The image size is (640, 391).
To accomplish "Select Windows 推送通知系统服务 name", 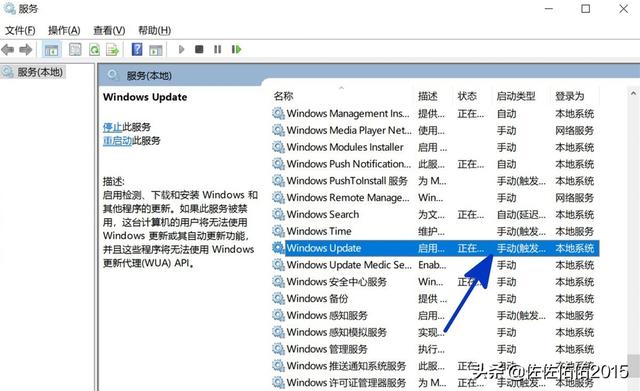I will pos(346,366).
